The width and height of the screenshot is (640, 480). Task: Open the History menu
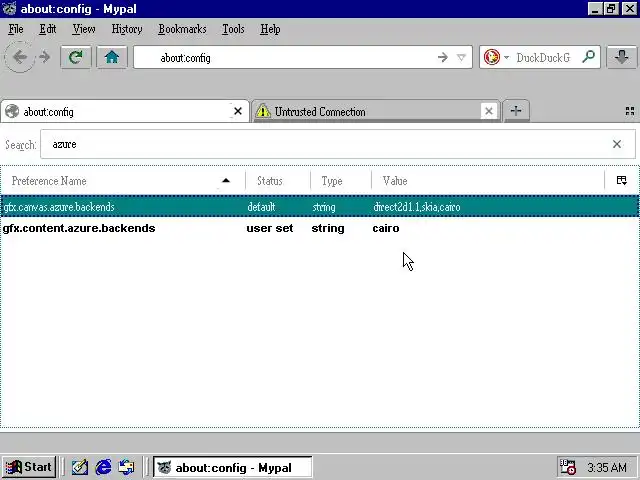coord(127,29)
